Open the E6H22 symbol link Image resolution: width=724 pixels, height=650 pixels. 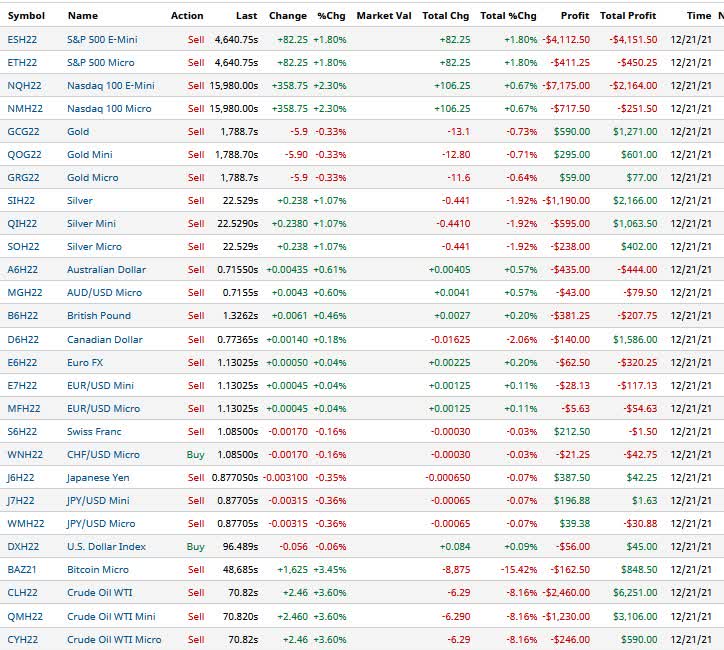click(x=23, y=363)
